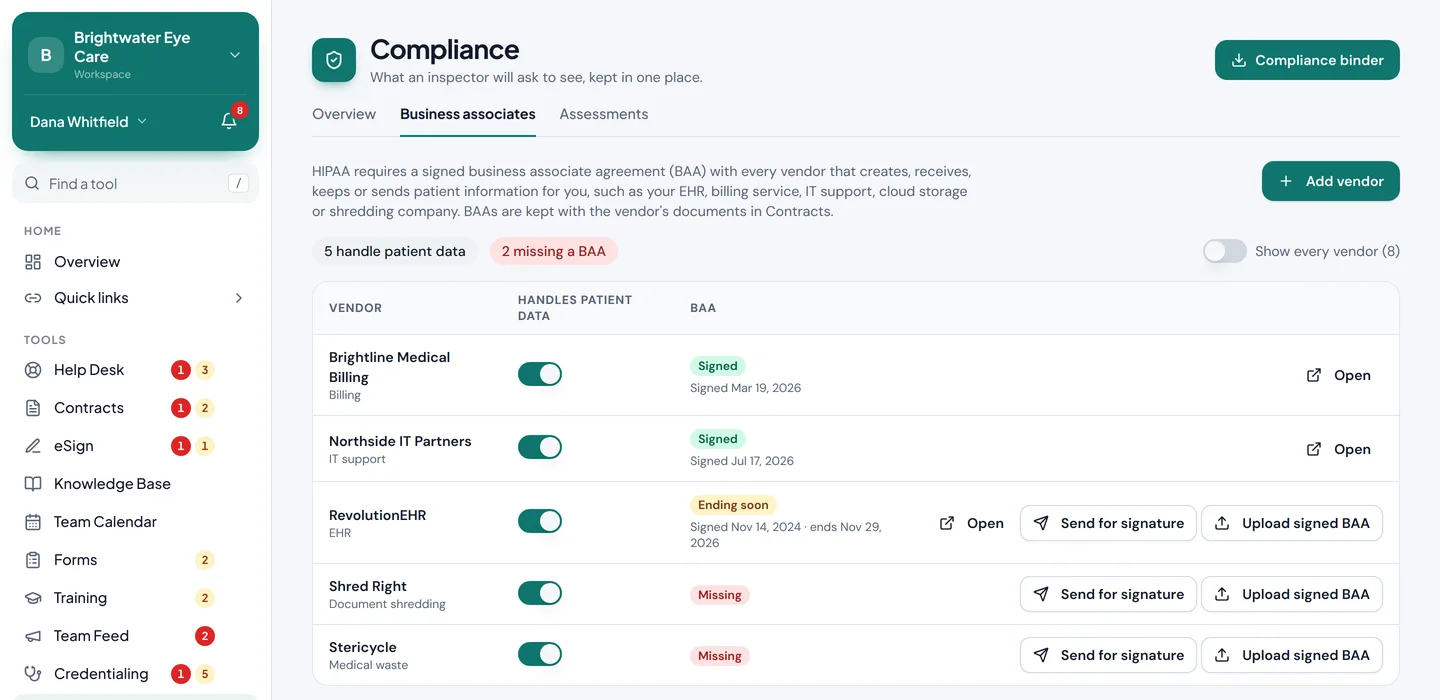Viewport: 1440px width, 700px height.
Task: Click the Forms clipboard icon
Action: pos(33,560)
